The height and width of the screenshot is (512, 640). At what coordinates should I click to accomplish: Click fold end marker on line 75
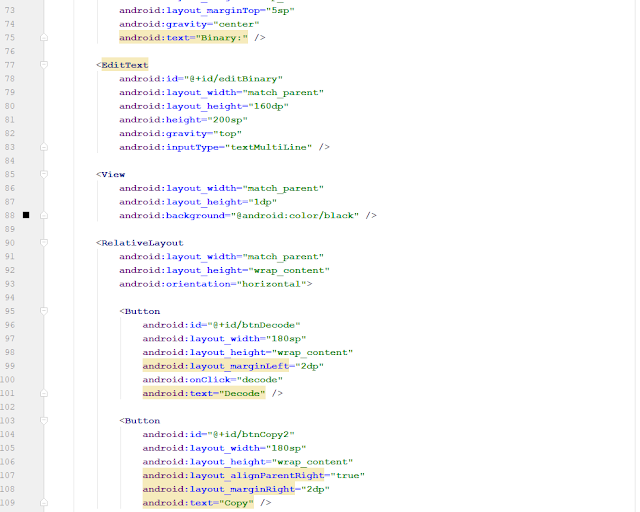tap(44, 38)
